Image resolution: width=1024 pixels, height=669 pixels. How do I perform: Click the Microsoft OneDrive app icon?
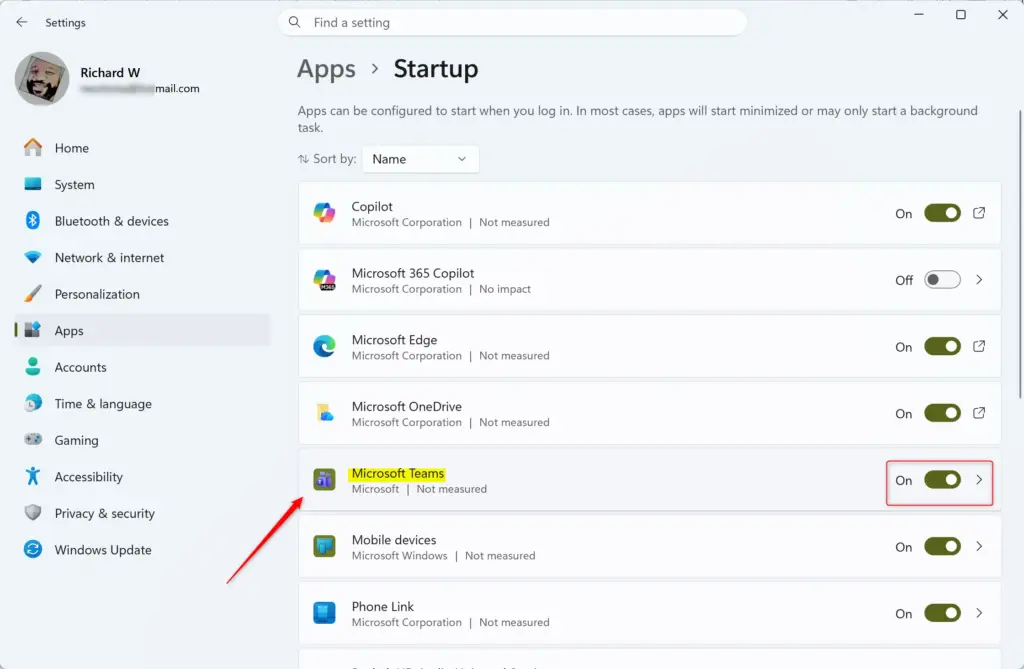tap(325, 413)
